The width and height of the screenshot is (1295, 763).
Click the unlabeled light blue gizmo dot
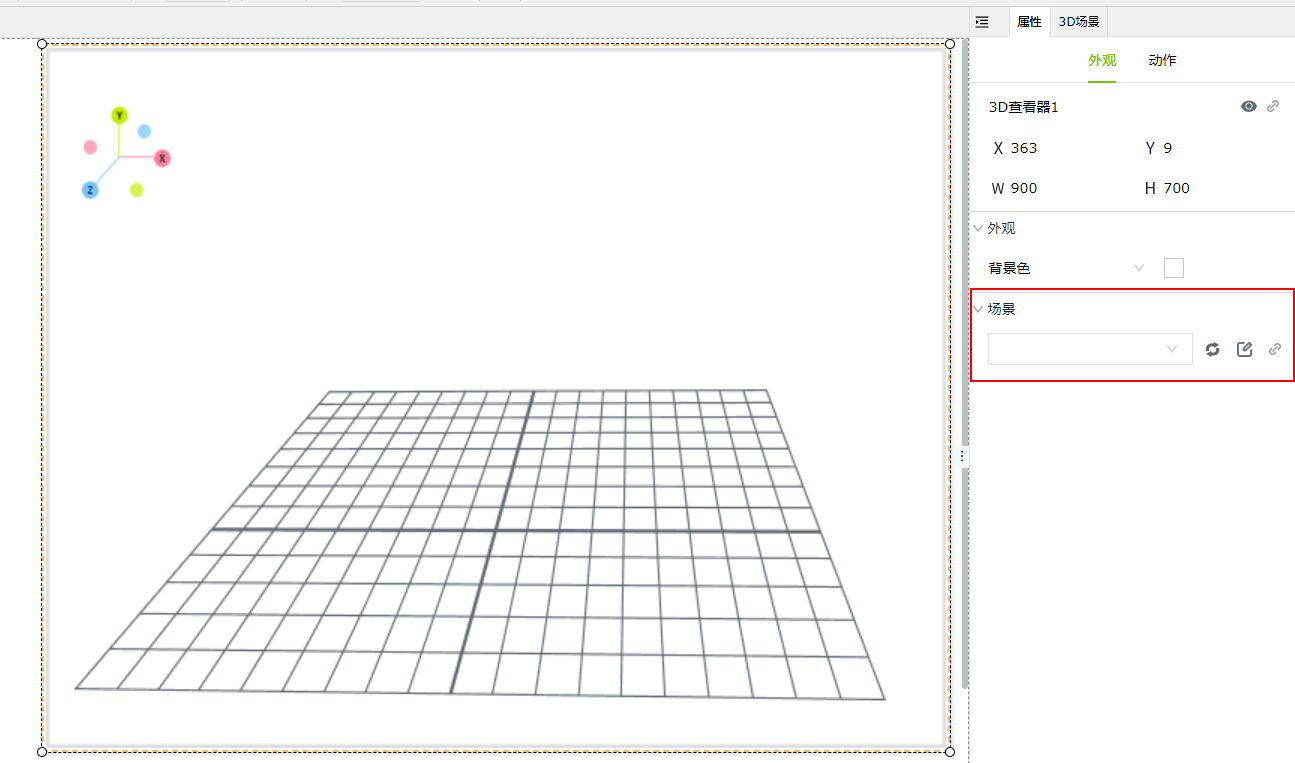coord(144,131)
